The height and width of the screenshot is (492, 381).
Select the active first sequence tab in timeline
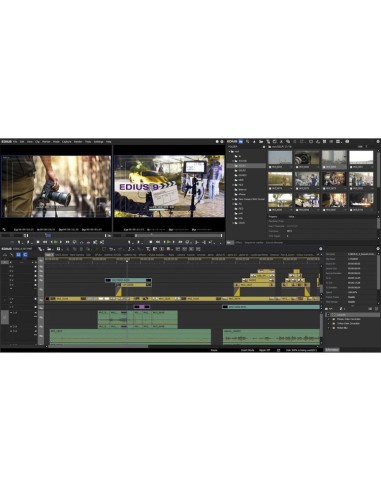[49, 255]
